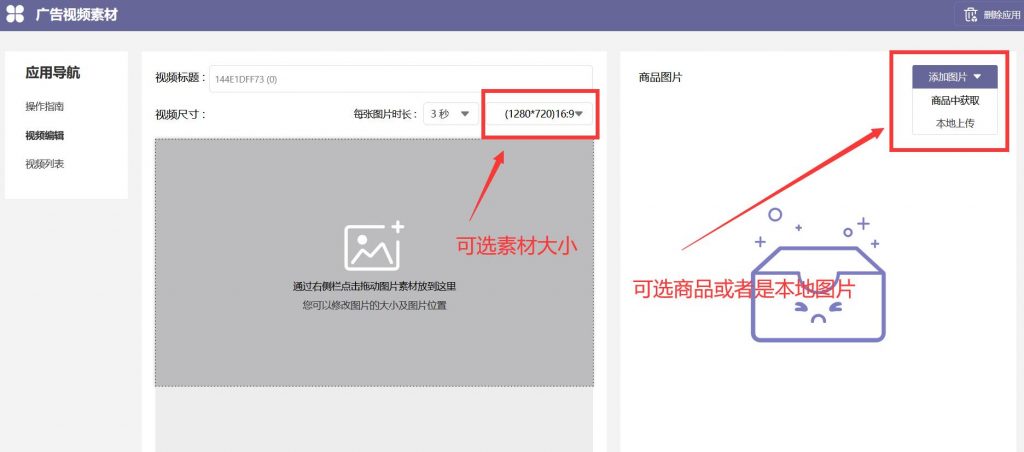1024x452 pixels.
Task: Click the 商品图片 panel heading
Action: pyautogui.click(x=660, y=77)
